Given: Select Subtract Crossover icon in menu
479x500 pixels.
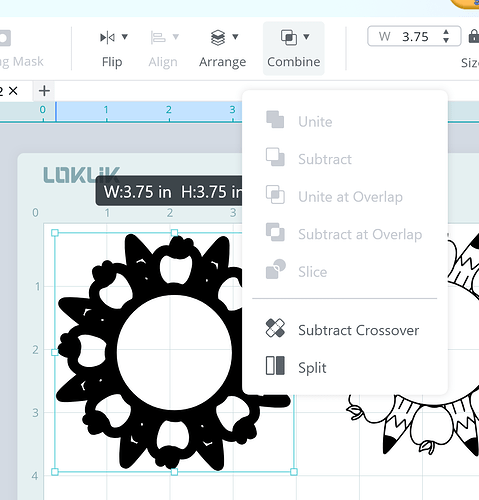Looking at the screenshot, I should (x=275, y=328).
